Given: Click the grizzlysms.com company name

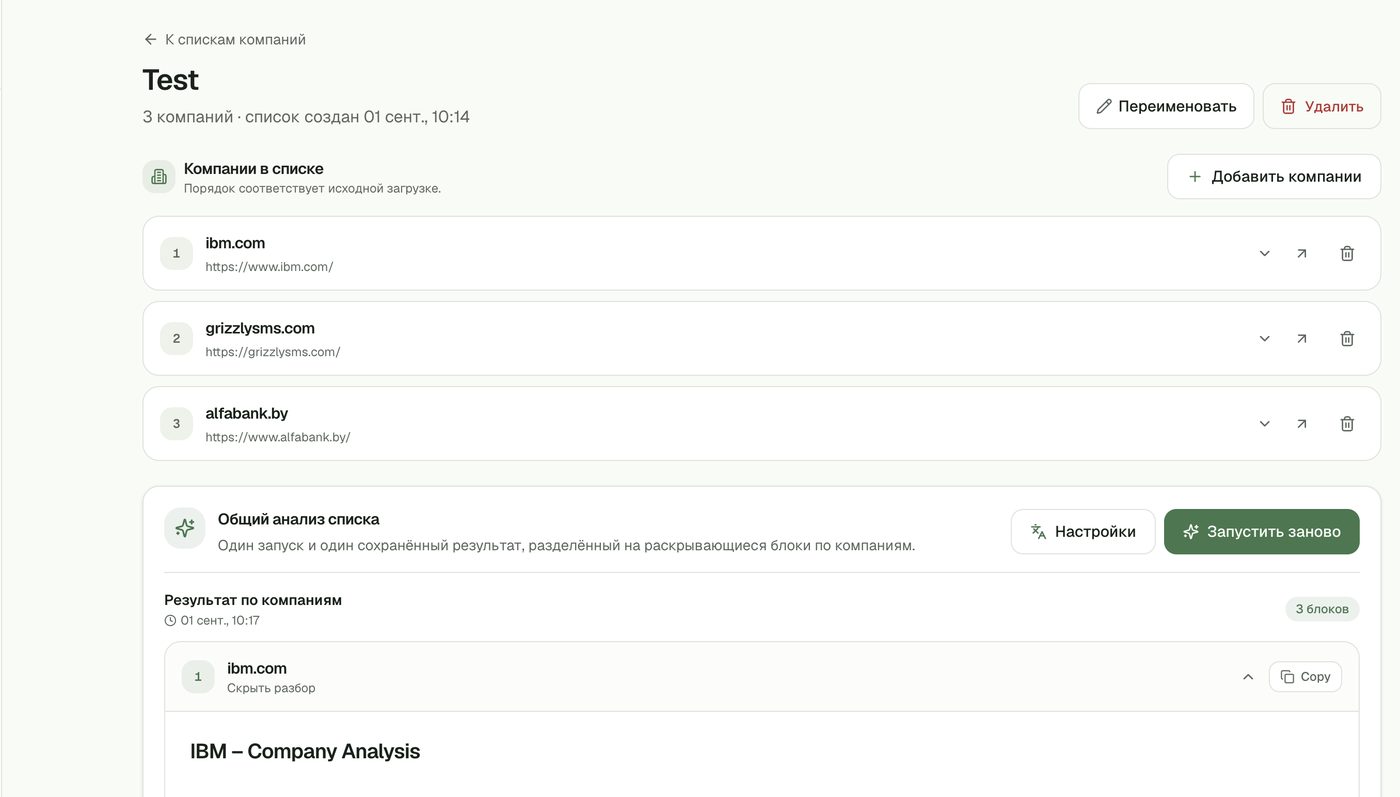Looking at the screenshot, I should (x=260, y=328).
